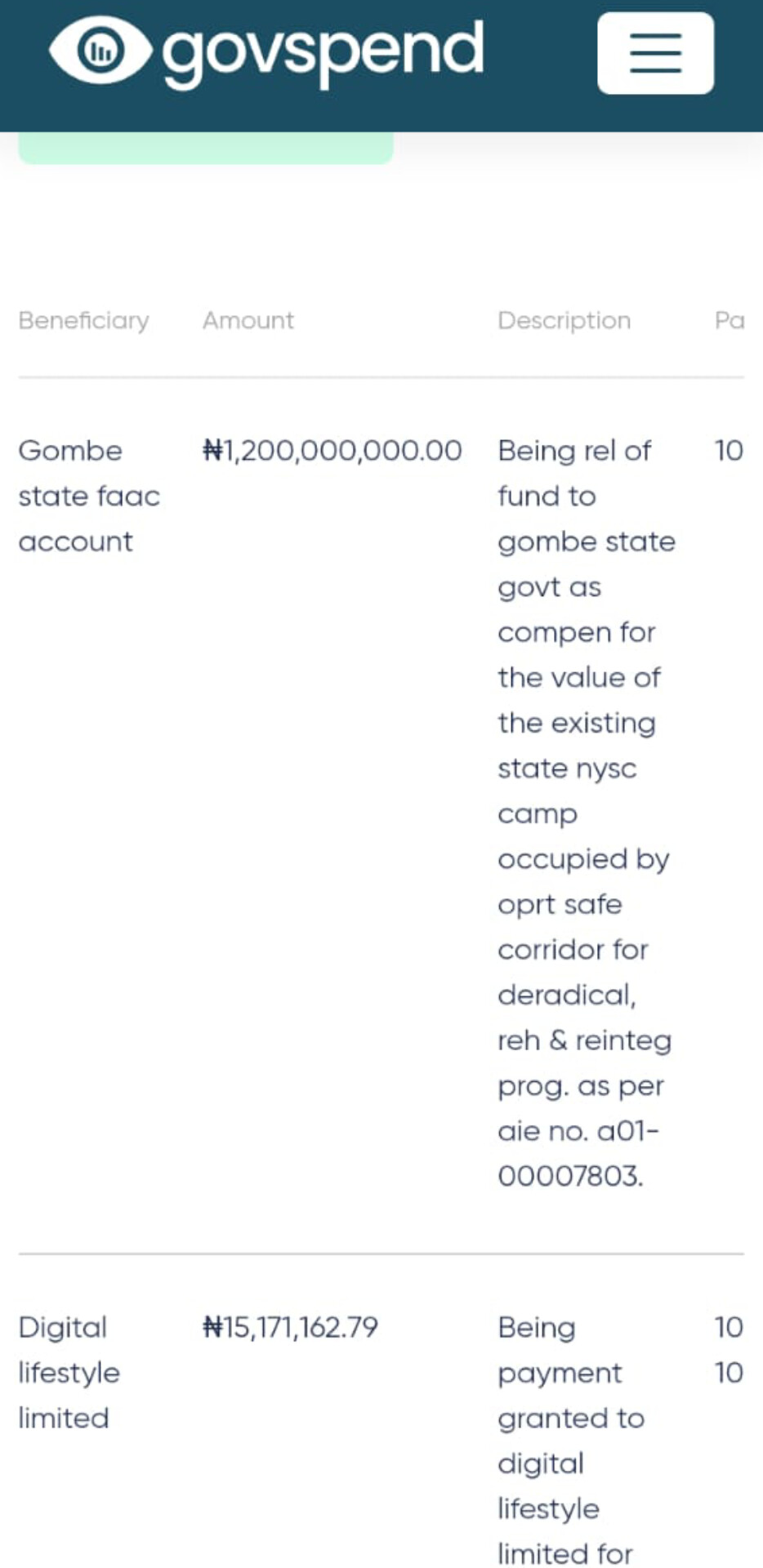Click the date value in Gombe row
This screenshot has height=1568, width=763.
point(729,451)
